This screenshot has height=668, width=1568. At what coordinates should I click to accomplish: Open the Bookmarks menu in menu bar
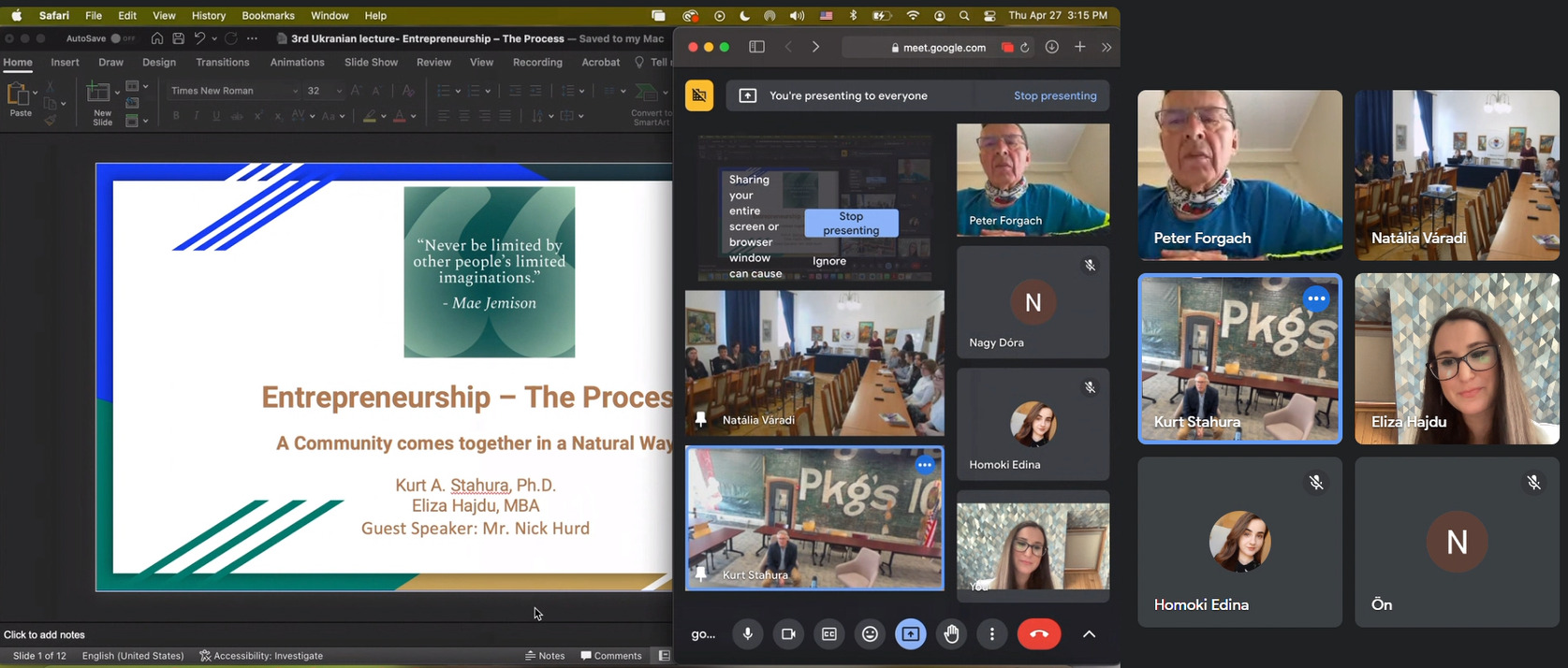click(x=268, y=16)
